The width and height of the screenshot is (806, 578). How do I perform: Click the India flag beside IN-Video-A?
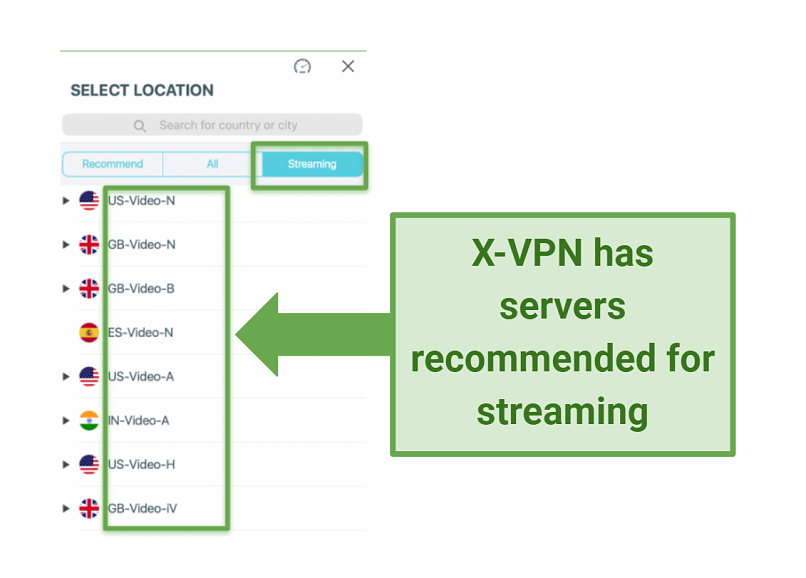point(89,421)
